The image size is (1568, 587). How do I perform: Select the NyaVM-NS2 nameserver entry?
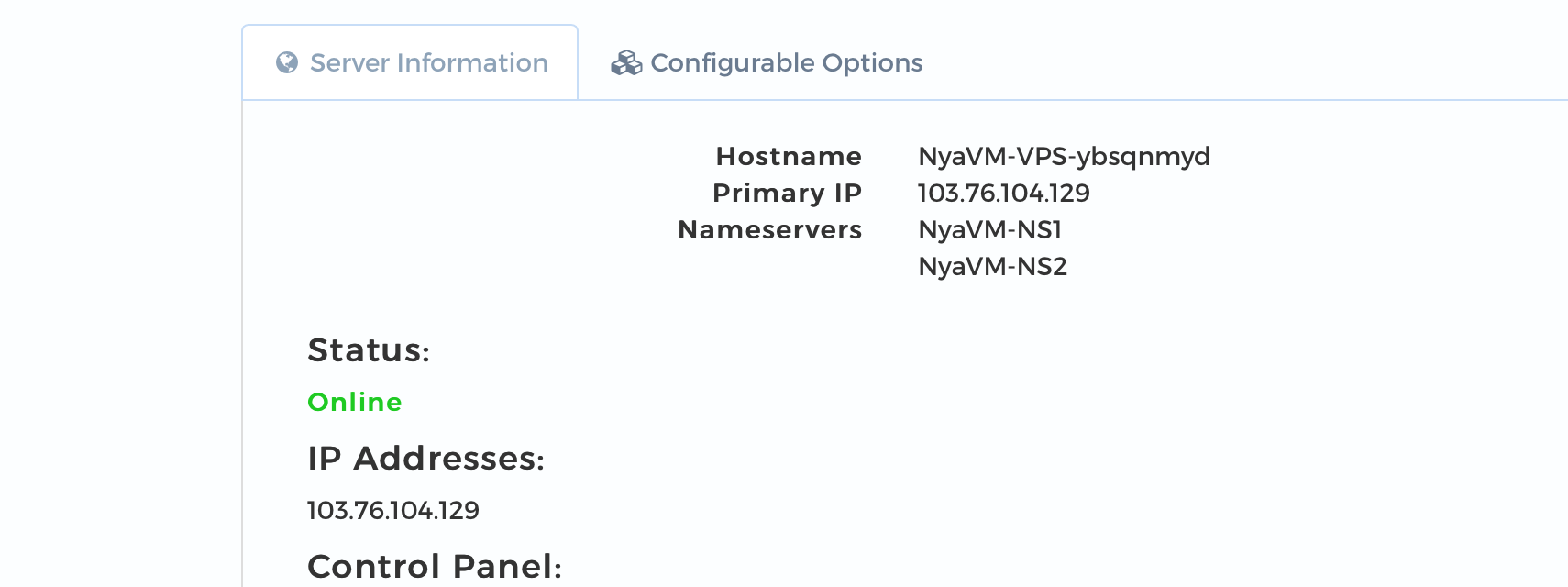pos(992,266)
